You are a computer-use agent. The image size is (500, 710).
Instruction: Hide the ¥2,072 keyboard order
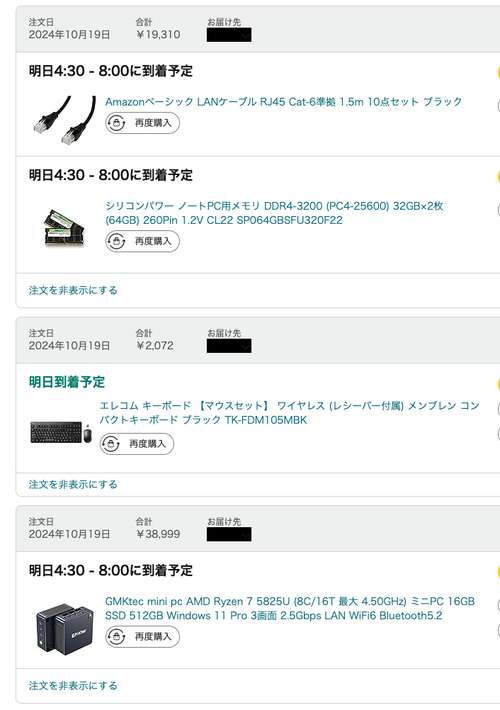pos(73,485)
